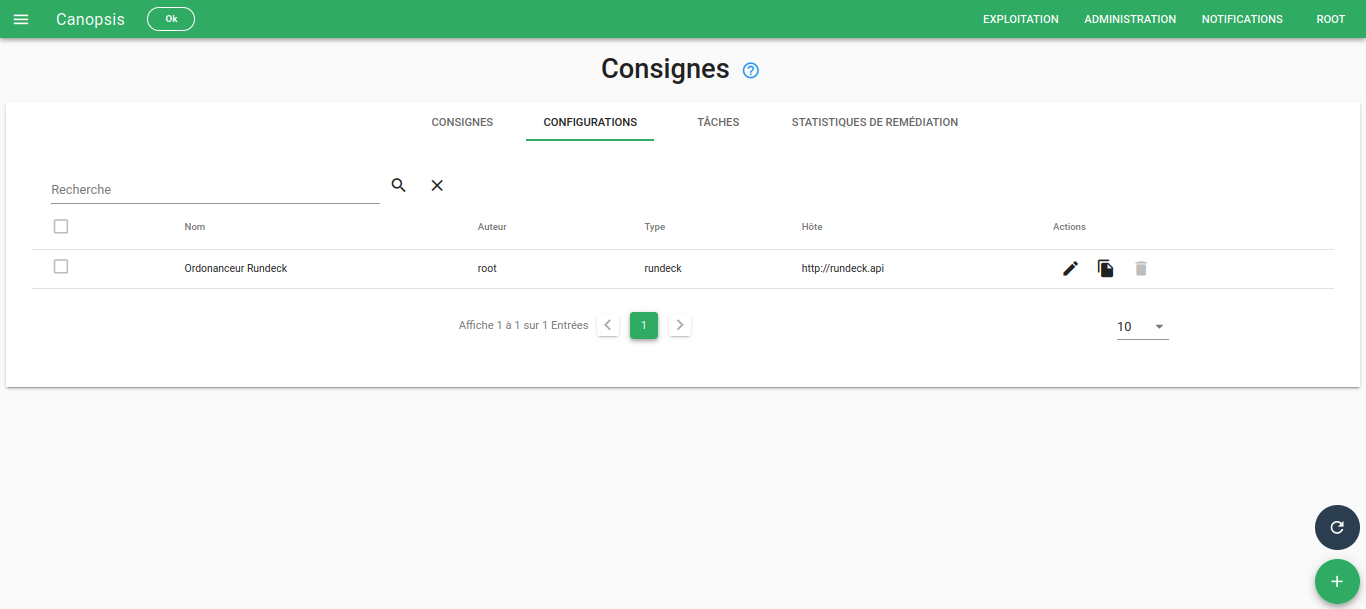This screenshot has height=609, width=1366.
Task: Click the Ok status chip
Action: click(171, 19)
